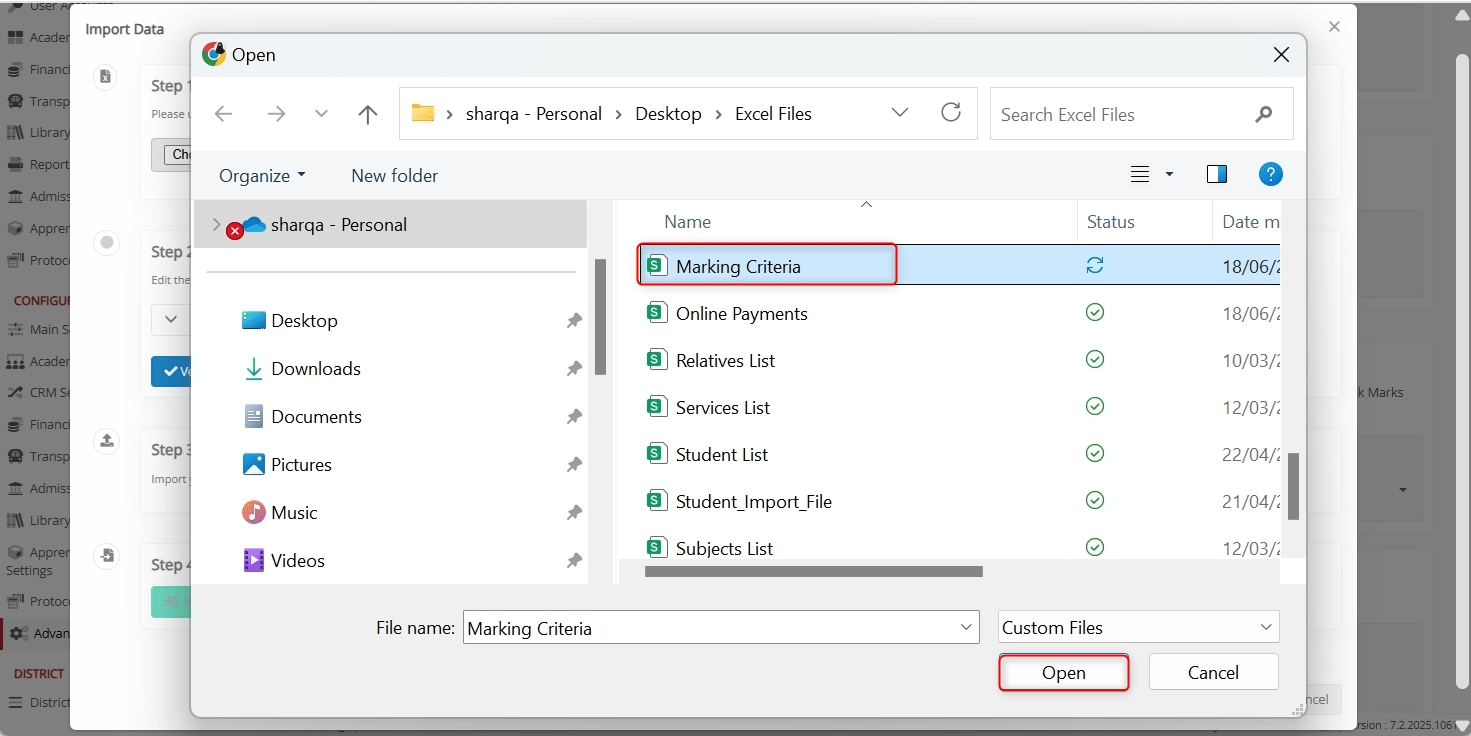Click the pin icon next to Downloads
This screenshot has width=1471, height=736.
point(574,369)
